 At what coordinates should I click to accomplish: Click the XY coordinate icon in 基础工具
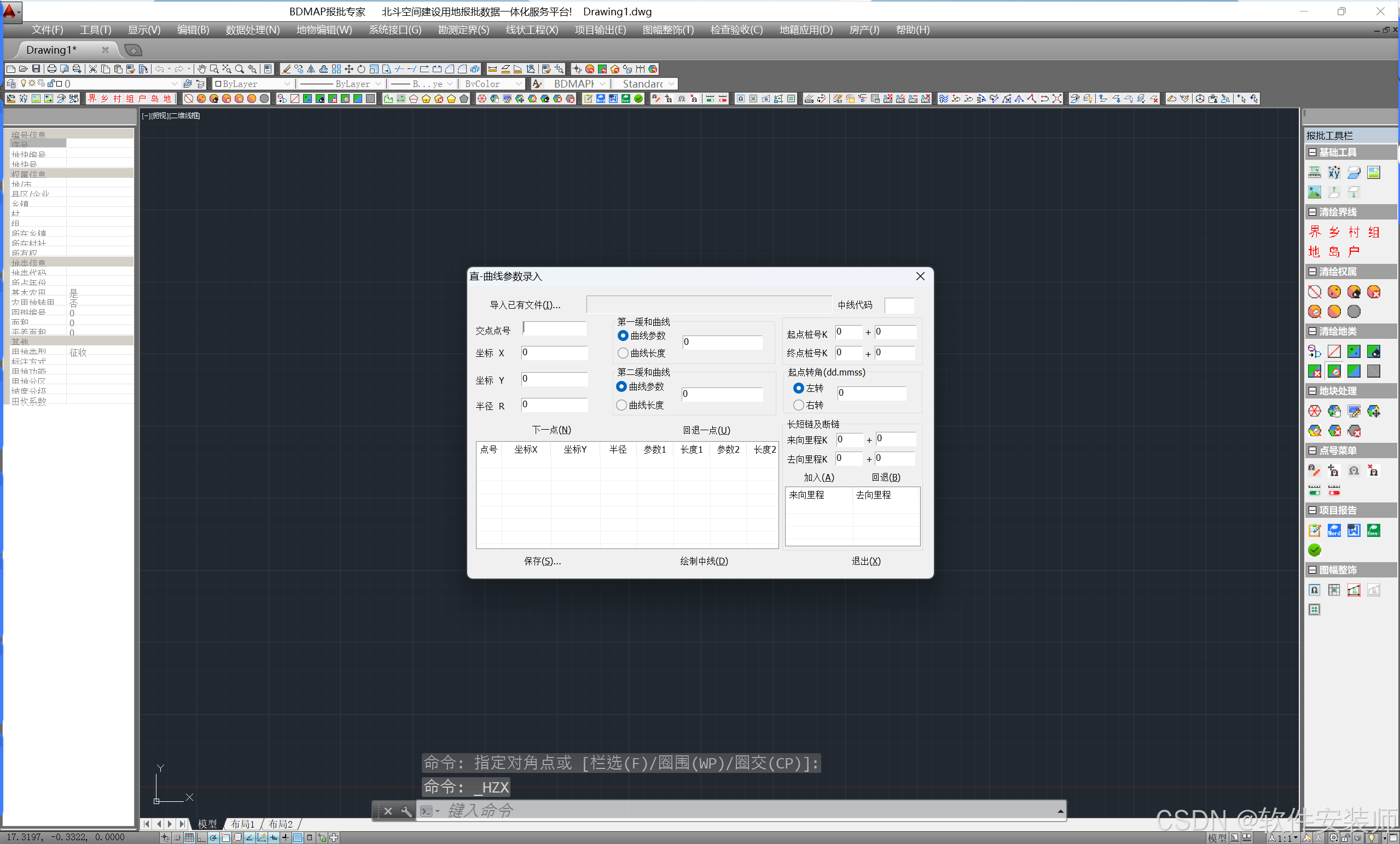point(1334,172)
